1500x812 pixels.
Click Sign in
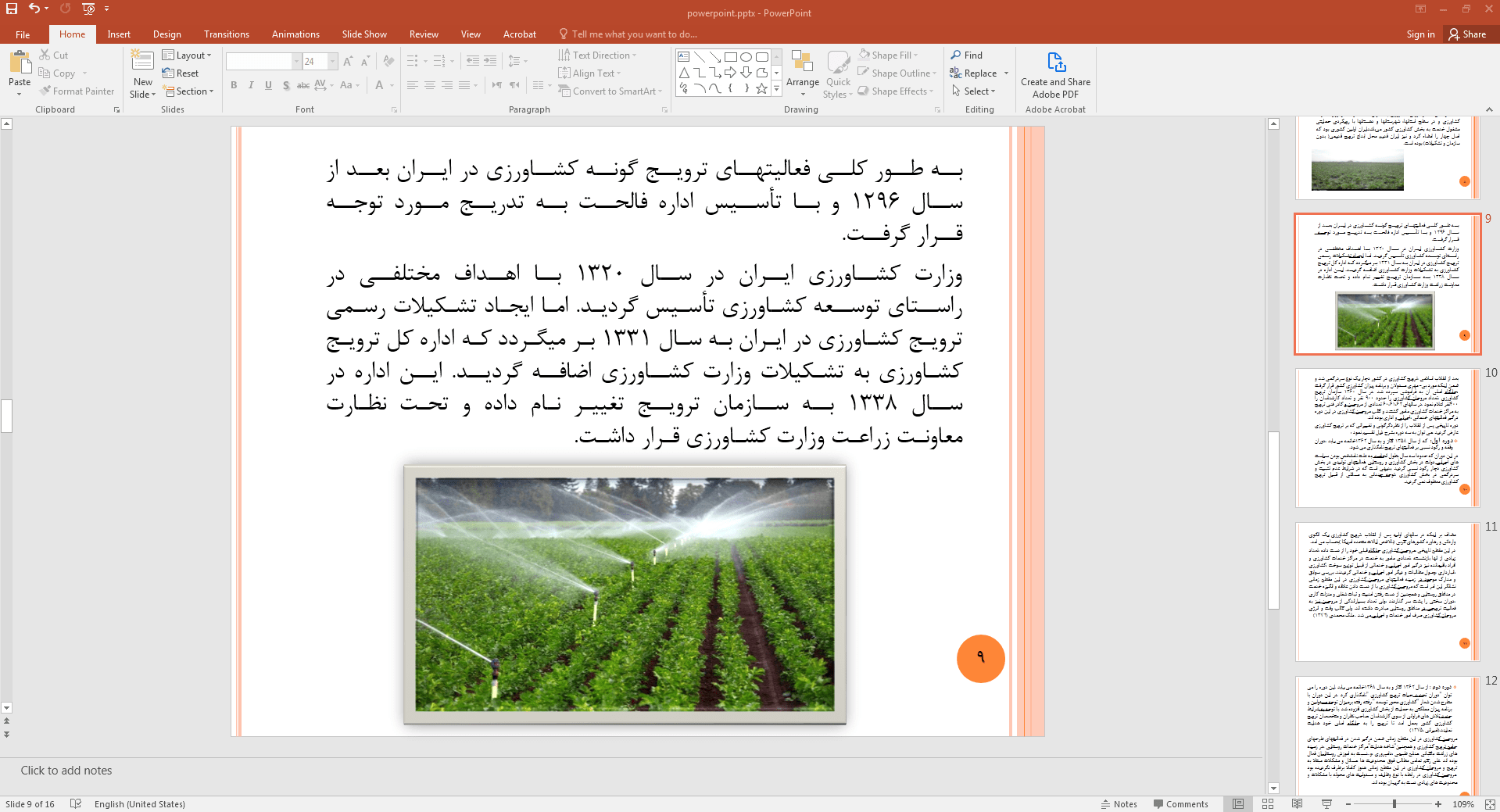(1420, 34)
